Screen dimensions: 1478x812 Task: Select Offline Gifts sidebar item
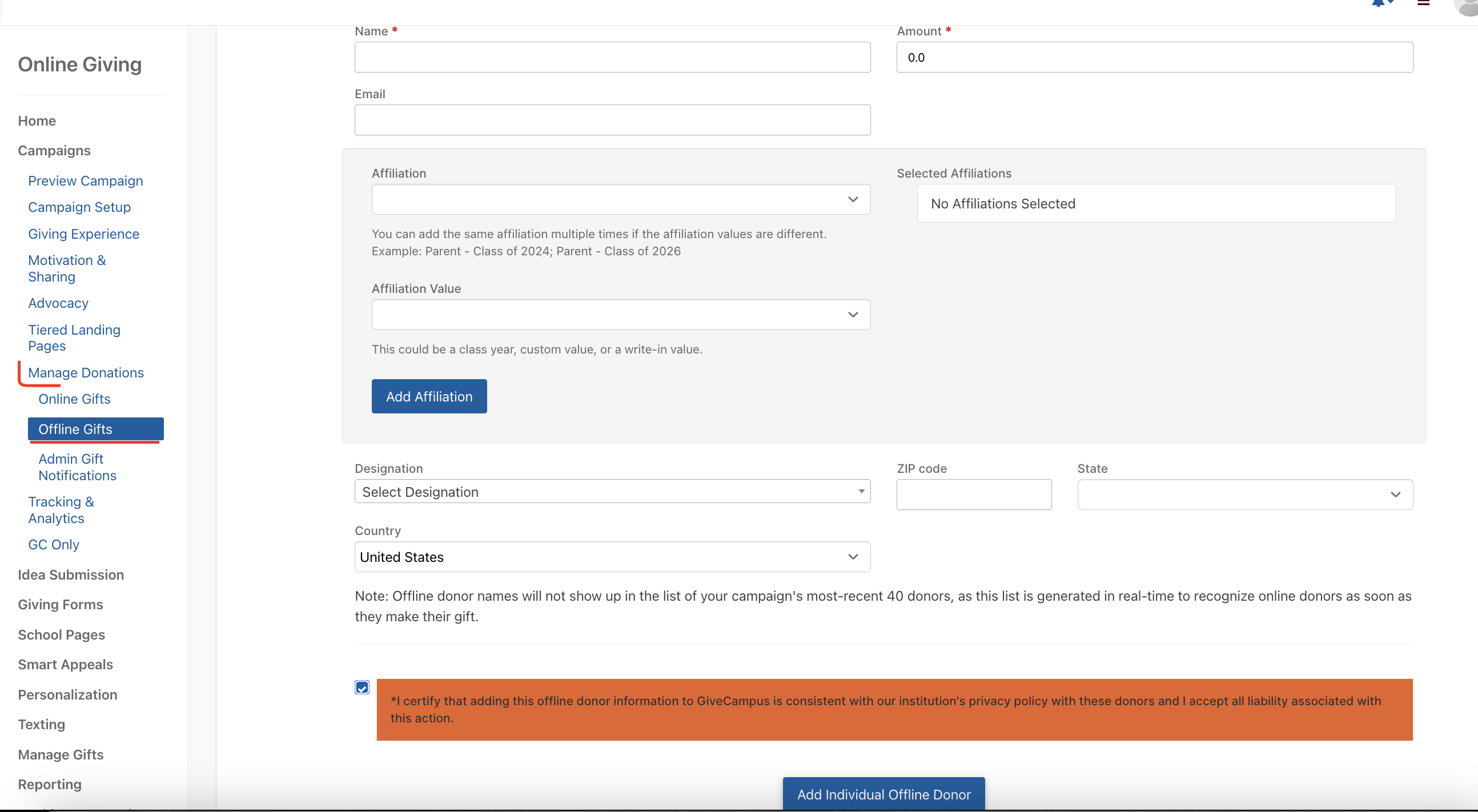pyautogui.click(x=95, y=429)
